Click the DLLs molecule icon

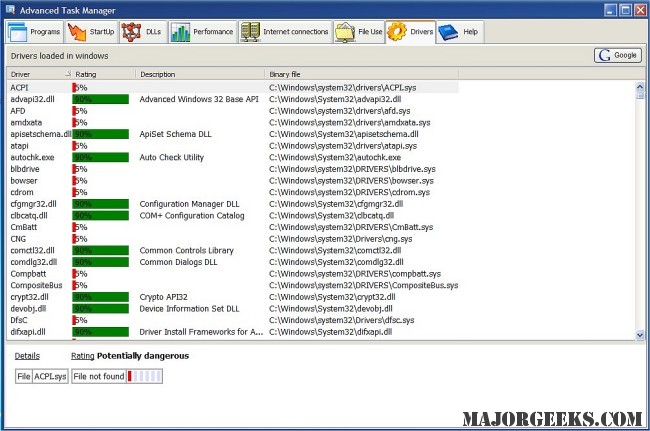[x=131, y=32]
